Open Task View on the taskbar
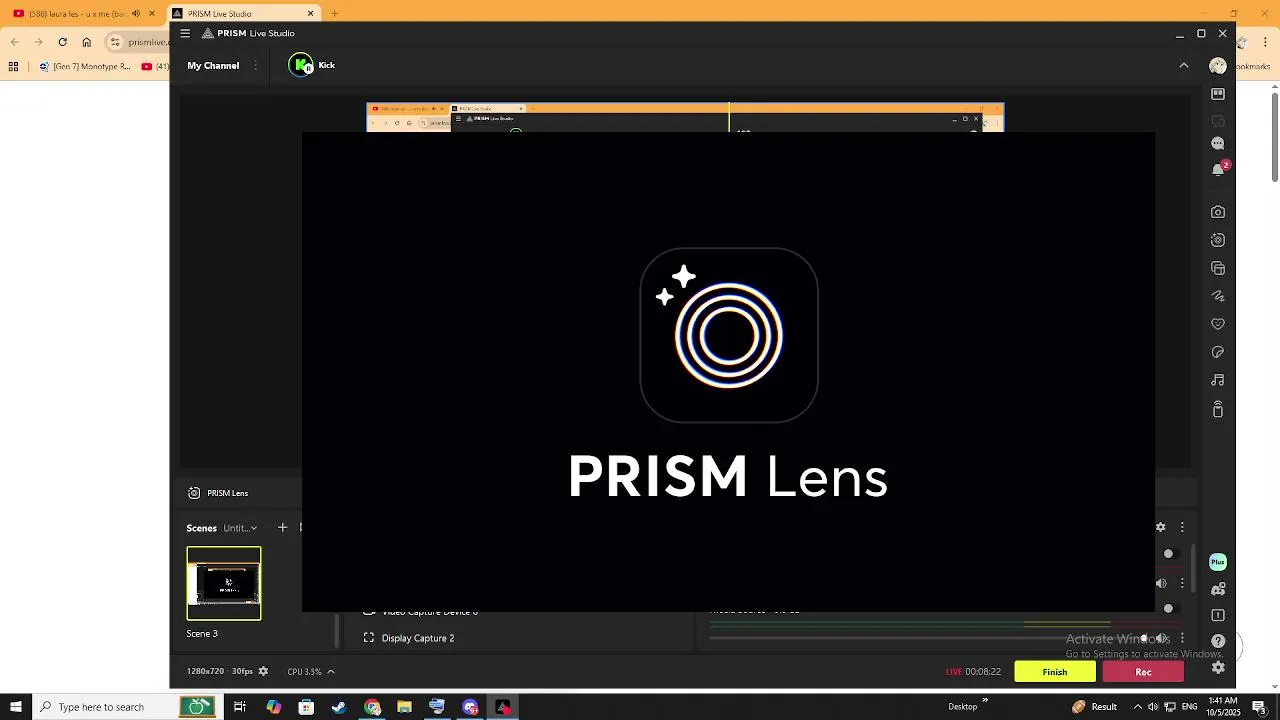 click(x=240, y=707)
